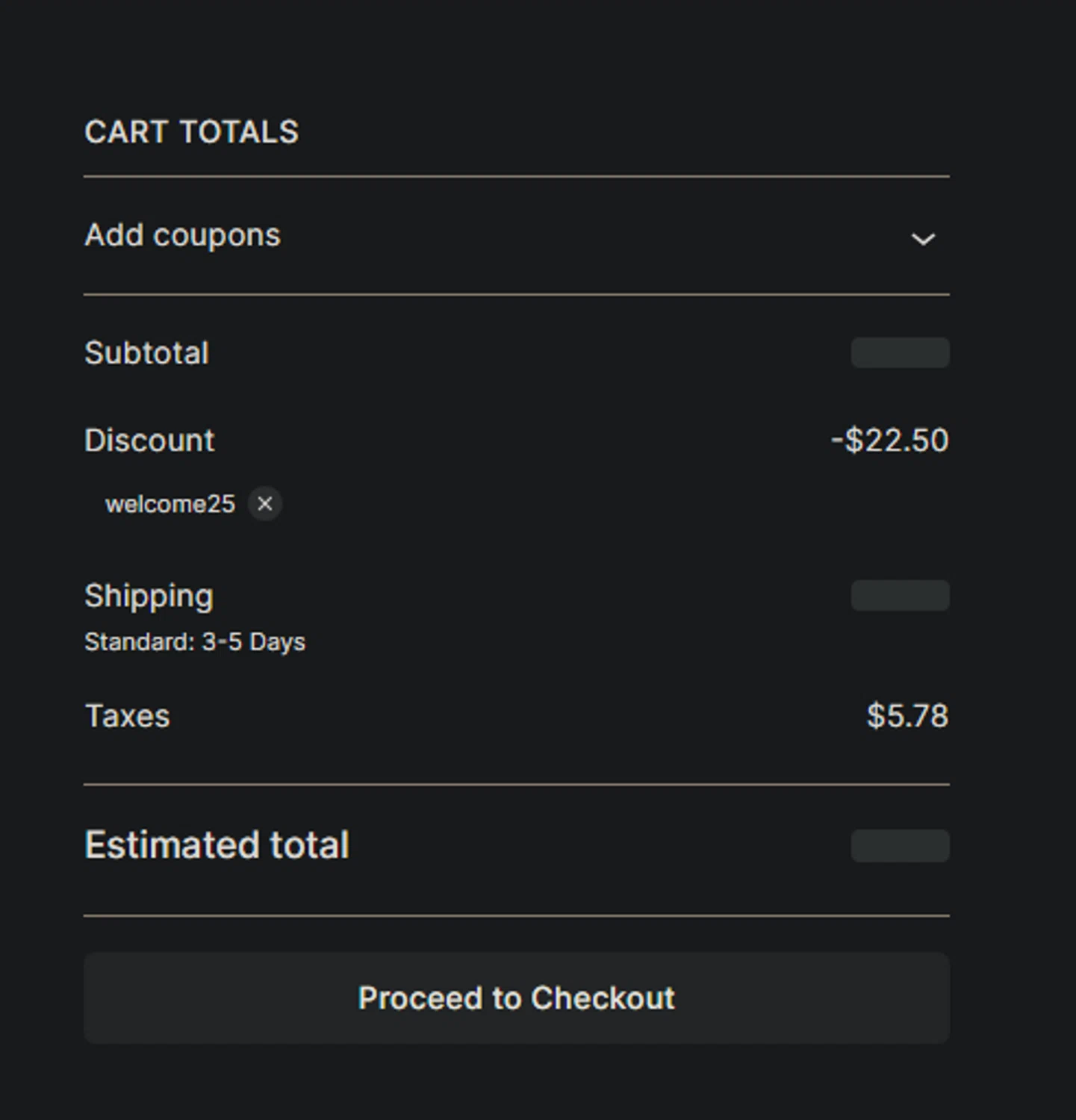Screen dimensions: 1076x1120
Task: Click the Taxes label
Action: pos(128,716)
